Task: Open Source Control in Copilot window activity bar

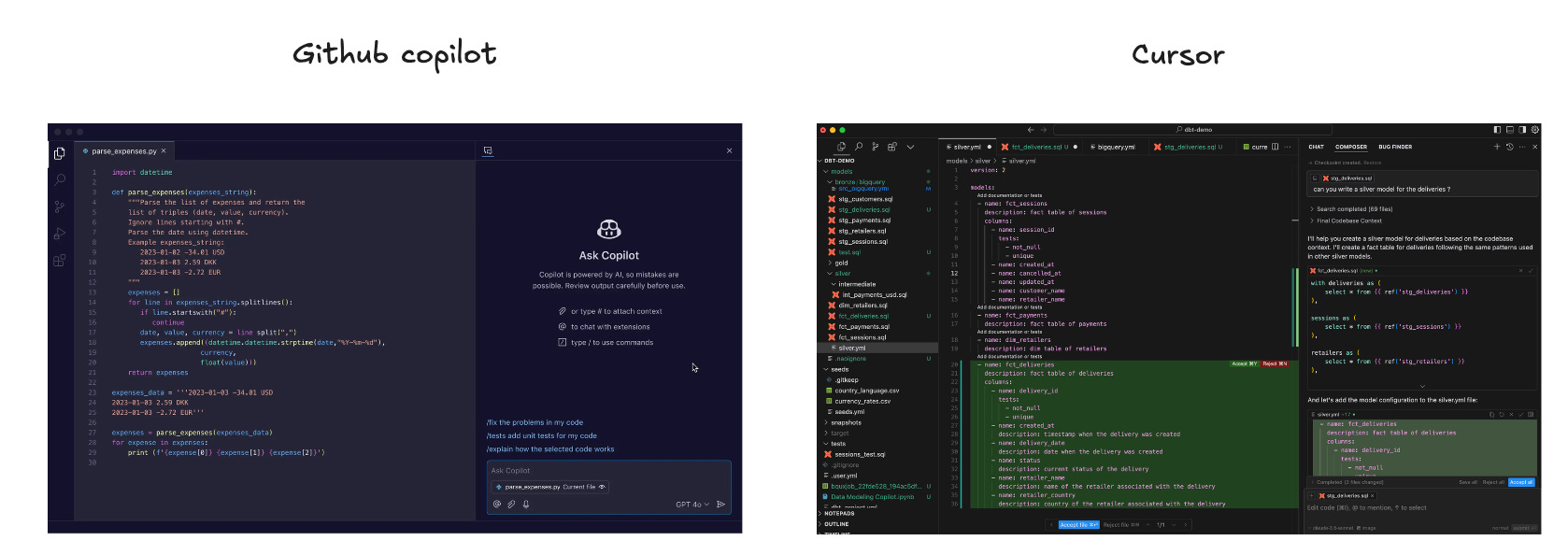Action: point(59,206)
